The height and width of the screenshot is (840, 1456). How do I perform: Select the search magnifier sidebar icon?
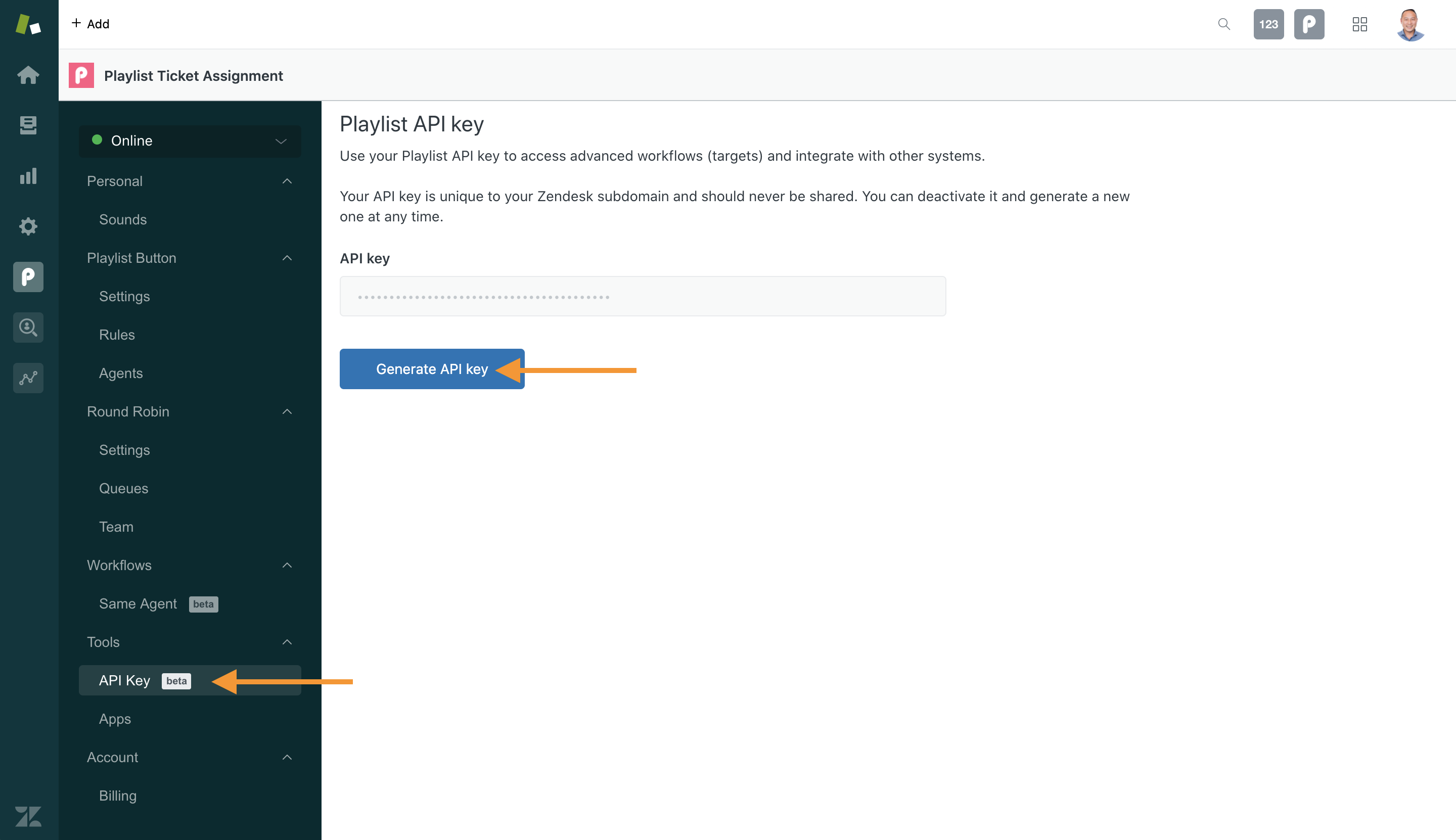pos(28,328)
